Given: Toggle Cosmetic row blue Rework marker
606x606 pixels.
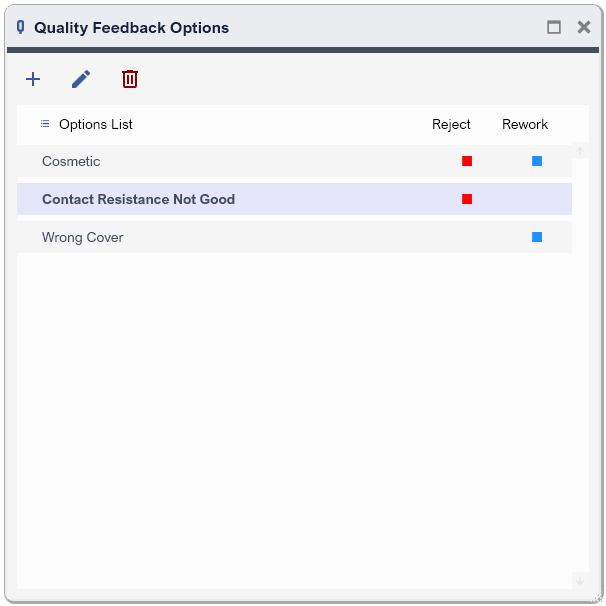Looking at the screenshot, I should 537,161.
